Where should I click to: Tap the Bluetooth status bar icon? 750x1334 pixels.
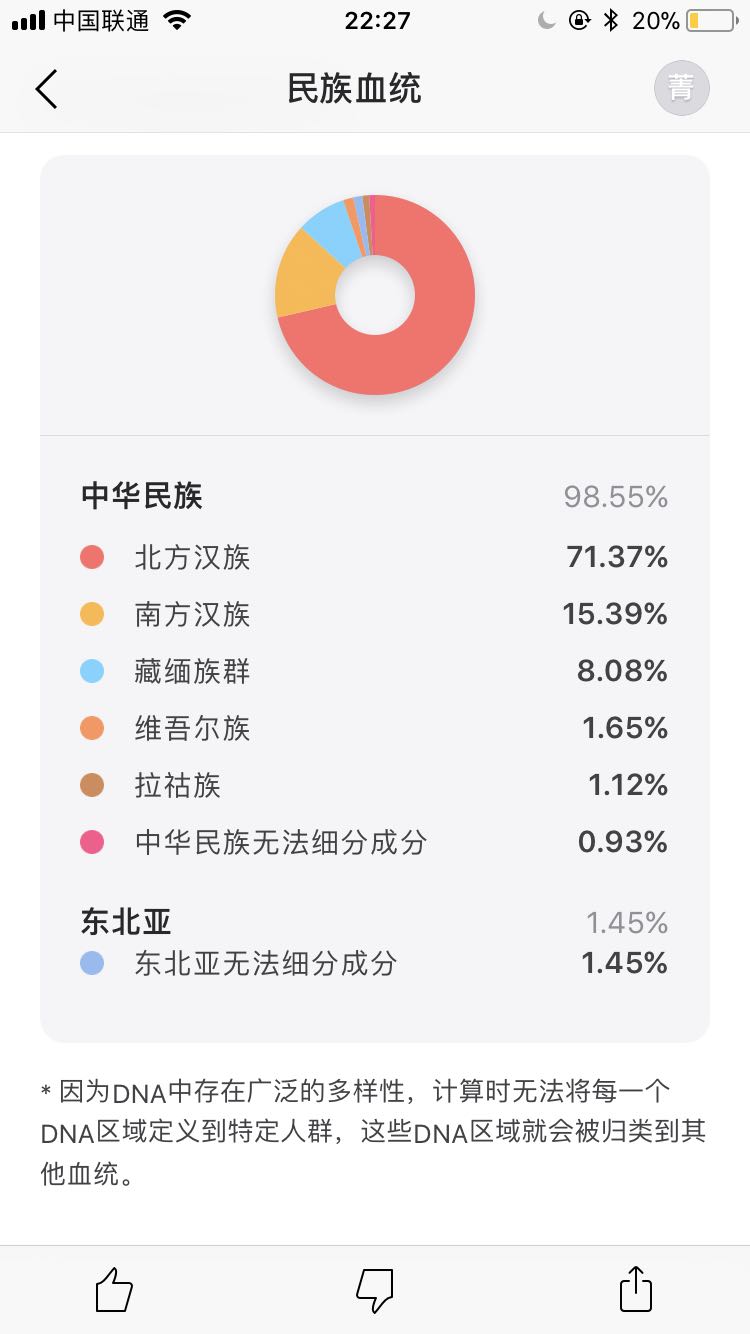(610, 21)
